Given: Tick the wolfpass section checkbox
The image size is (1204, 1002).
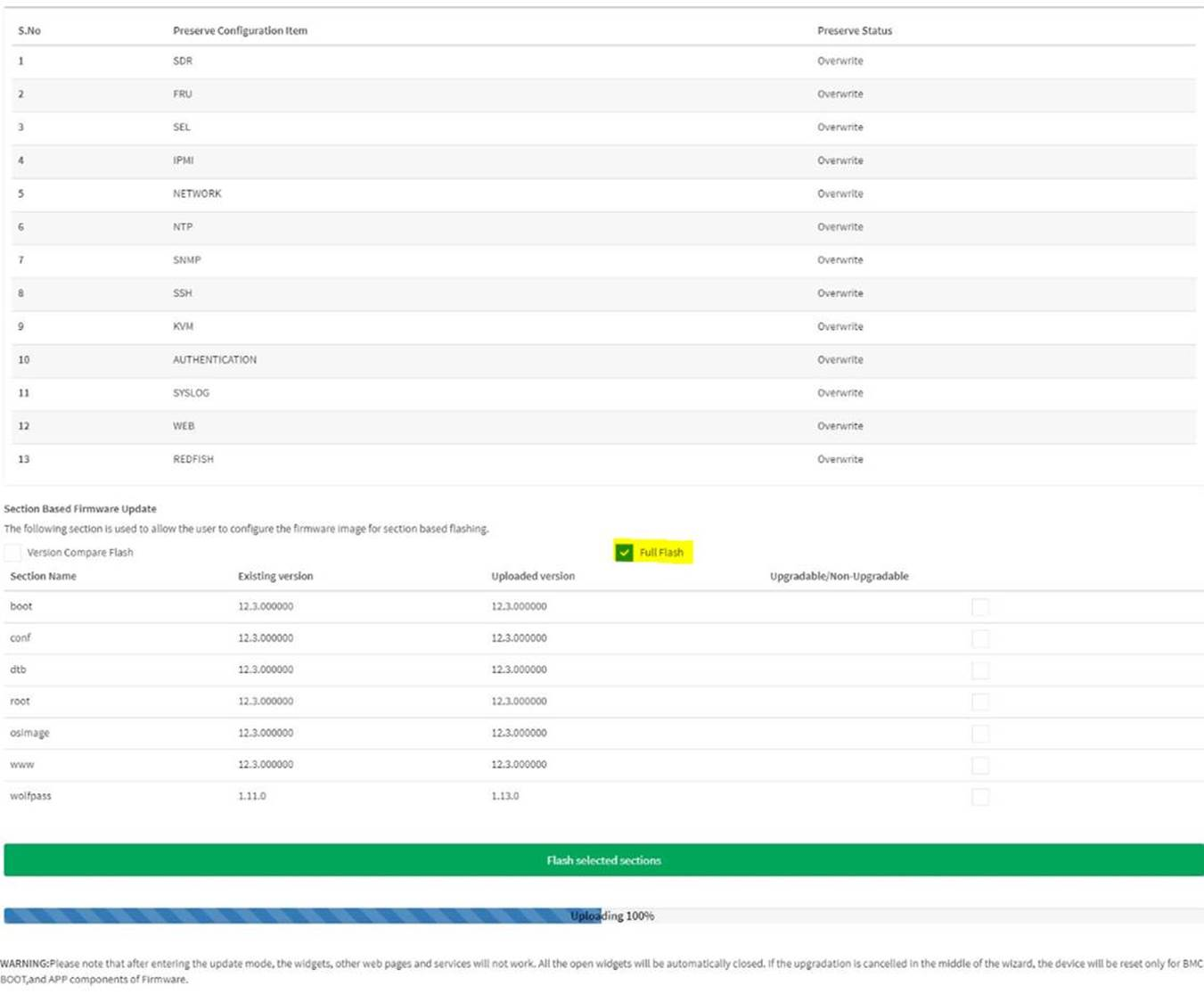Looking at the screenshot, I should click(x=980, y=797).
